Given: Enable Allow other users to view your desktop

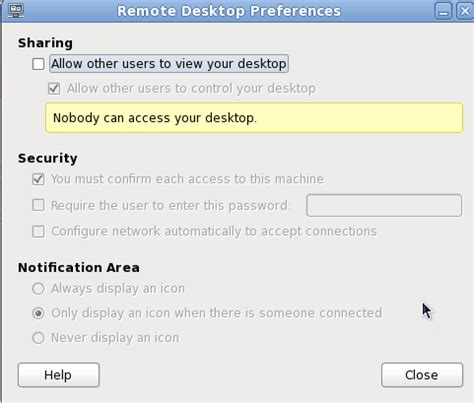Looking at the screenshot, I should tap(38, 64).
